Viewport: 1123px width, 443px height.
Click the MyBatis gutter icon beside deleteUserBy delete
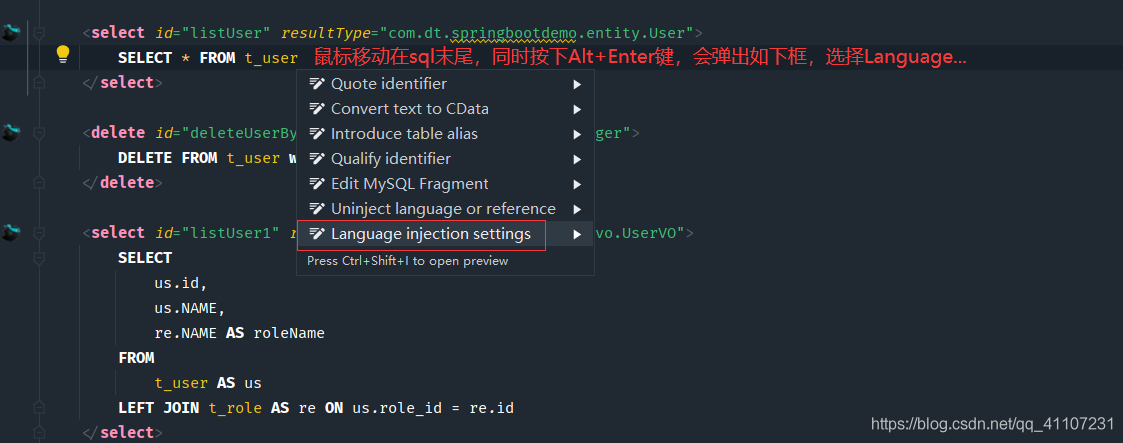[x=11, y=132]
